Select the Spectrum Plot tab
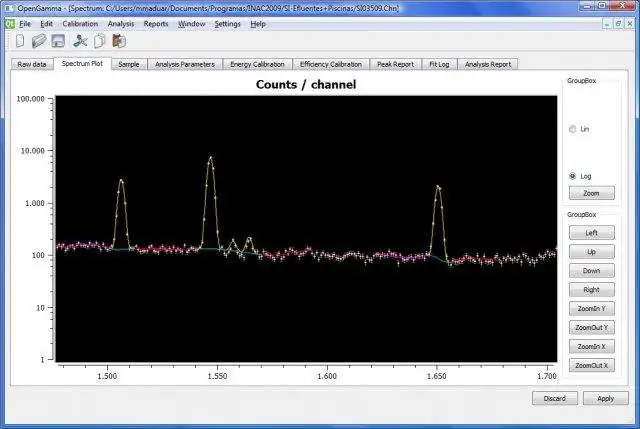Image resolution: width=640 pixels, height=429 pixels. tap(82, 64)
